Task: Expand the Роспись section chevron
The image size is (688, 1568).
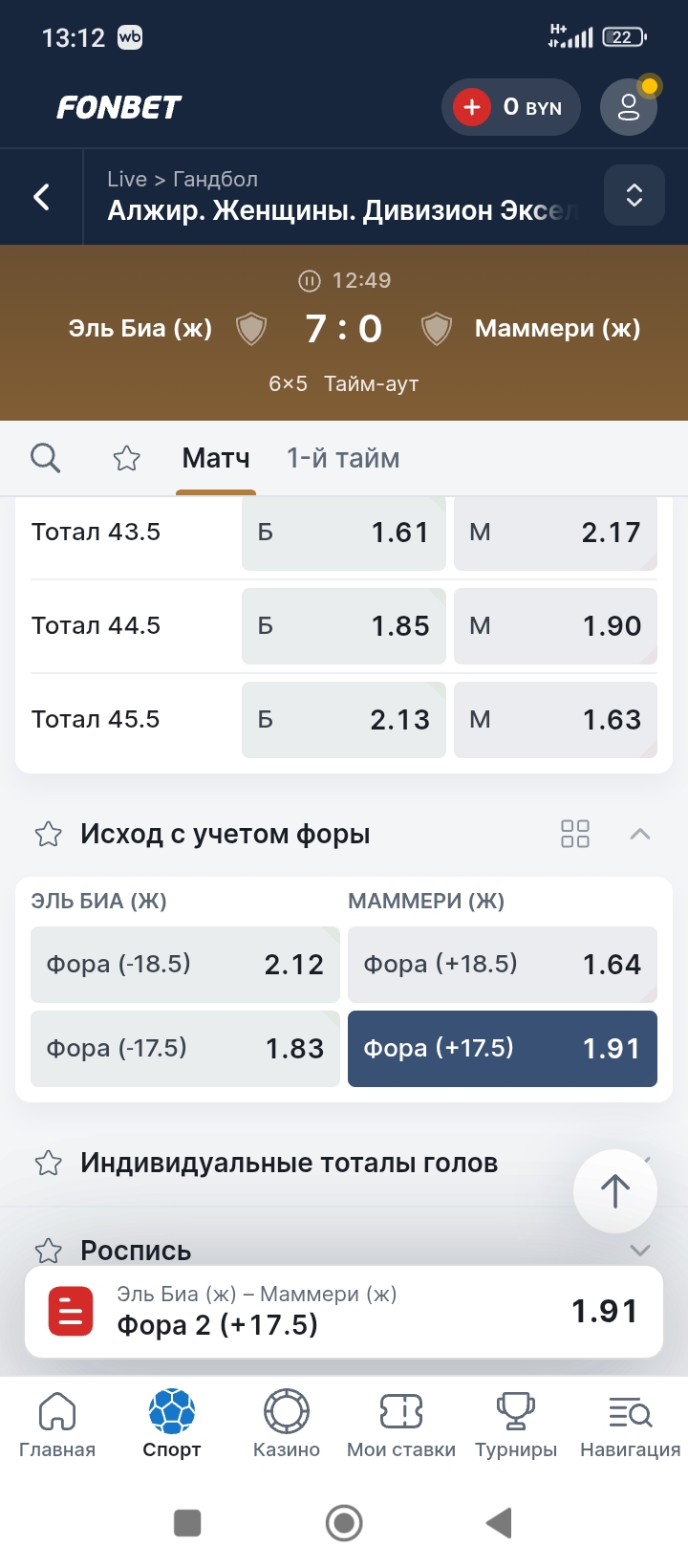Action: tap(640, 1250)
